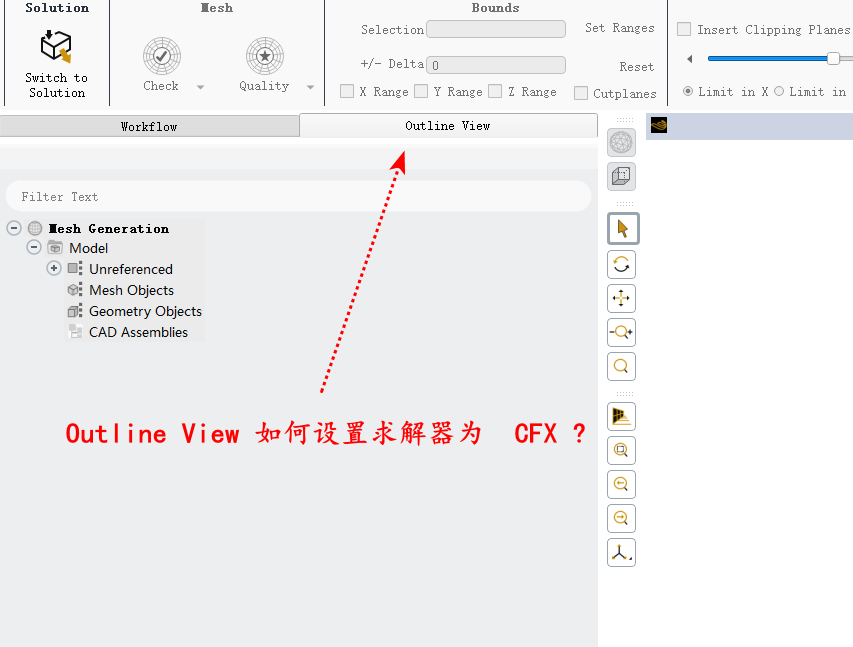This screenshot has height=647, width=853.
Task: Switch to the Workflow tab
Action: point(149,126)
